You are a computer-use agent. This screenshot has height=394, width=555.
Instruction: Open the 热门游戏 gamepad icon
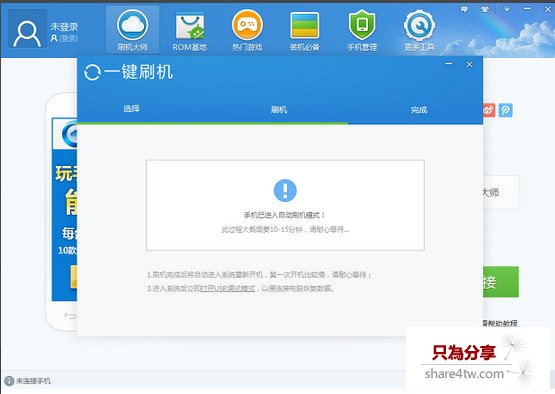coord(247,25)
